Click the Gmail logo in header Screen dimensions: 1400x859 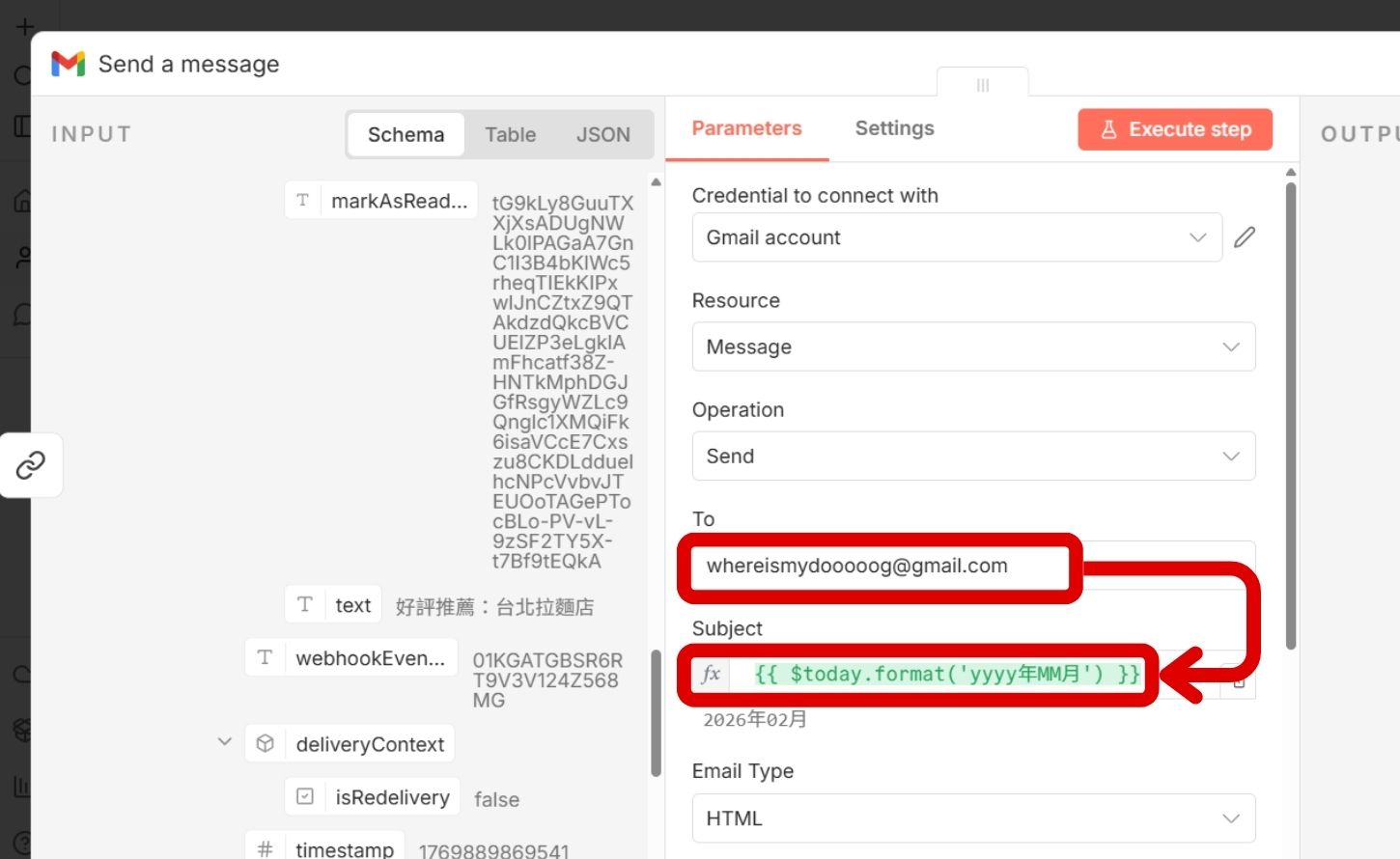click(68, 64)
